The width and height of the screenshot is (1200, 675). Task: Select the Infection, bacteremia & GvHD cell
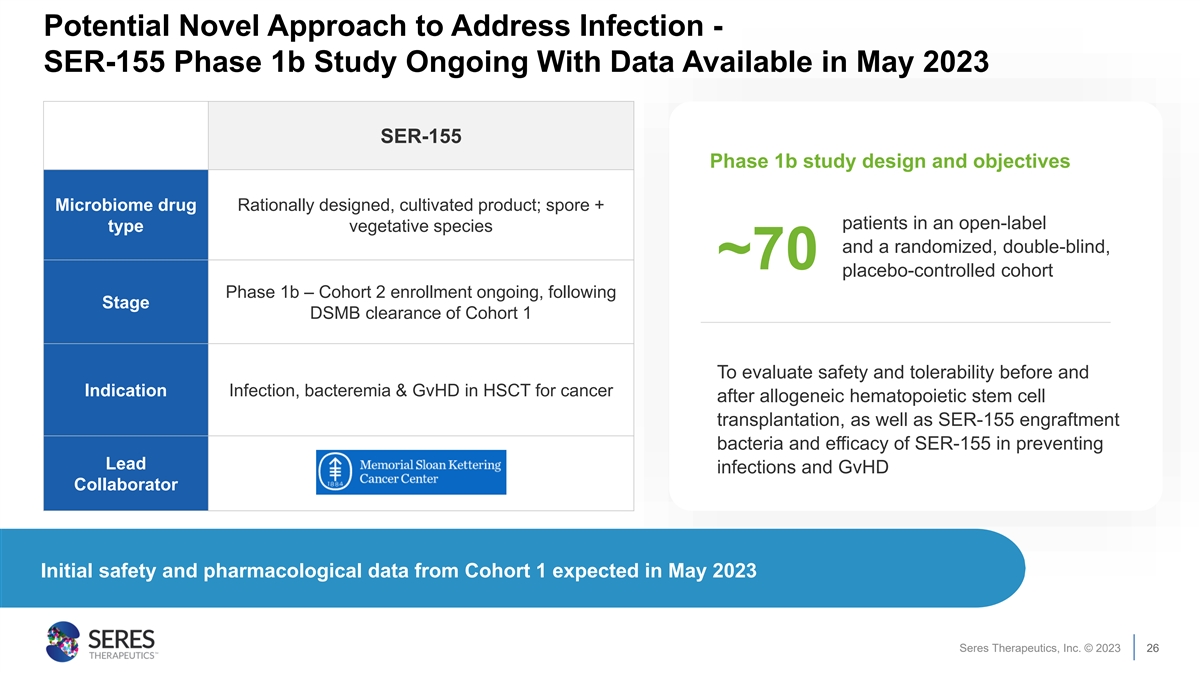tap(421, 390)
